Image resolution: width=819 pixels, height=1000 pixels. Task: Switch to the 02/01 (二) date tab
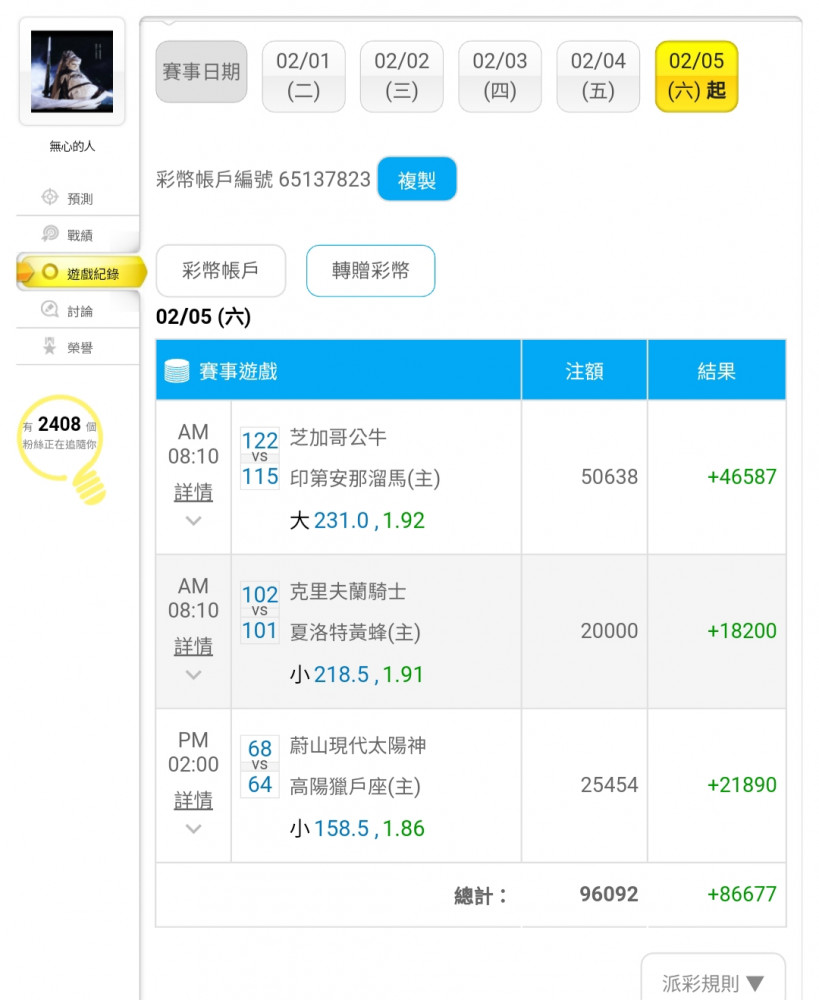click(x=304, y=77)
